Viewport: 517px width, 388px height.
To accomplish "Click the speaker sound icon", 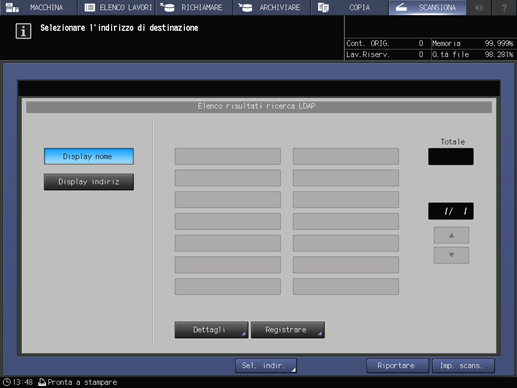I will (479, 7).
